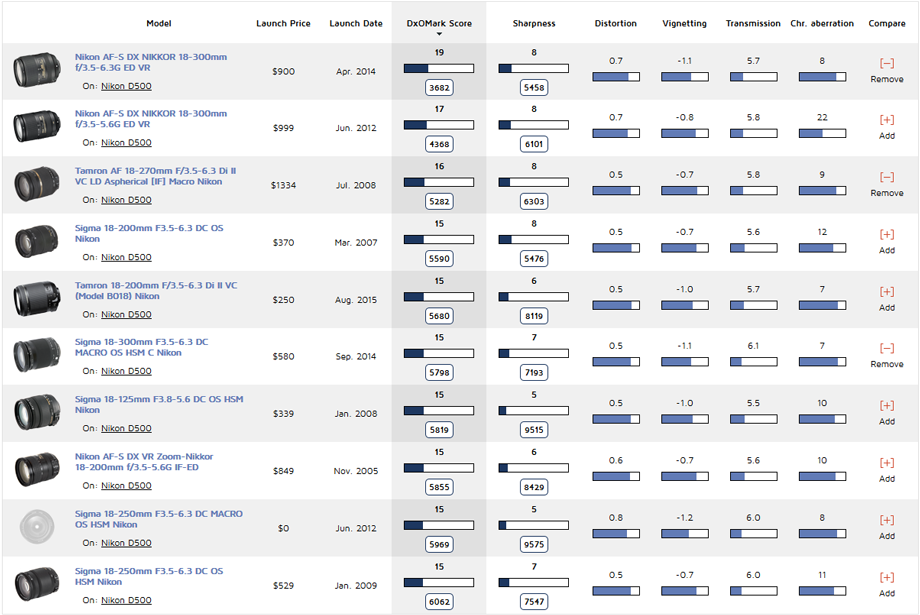Click the greyed placeholder image for Sigma 18-250mm MACRO
The height and width of the screenshot is (615, 920).
click(37, 526)
